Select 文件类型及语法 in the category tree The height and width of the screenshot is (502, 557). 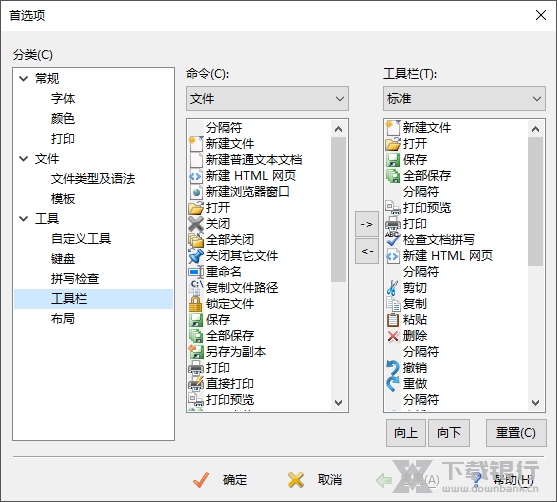pyautogui.click(x=93, y=179)
